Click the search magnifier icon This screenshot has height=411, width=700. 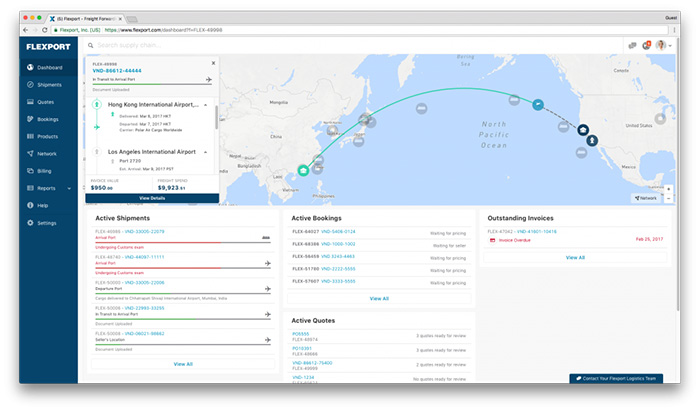coord(90,45)
